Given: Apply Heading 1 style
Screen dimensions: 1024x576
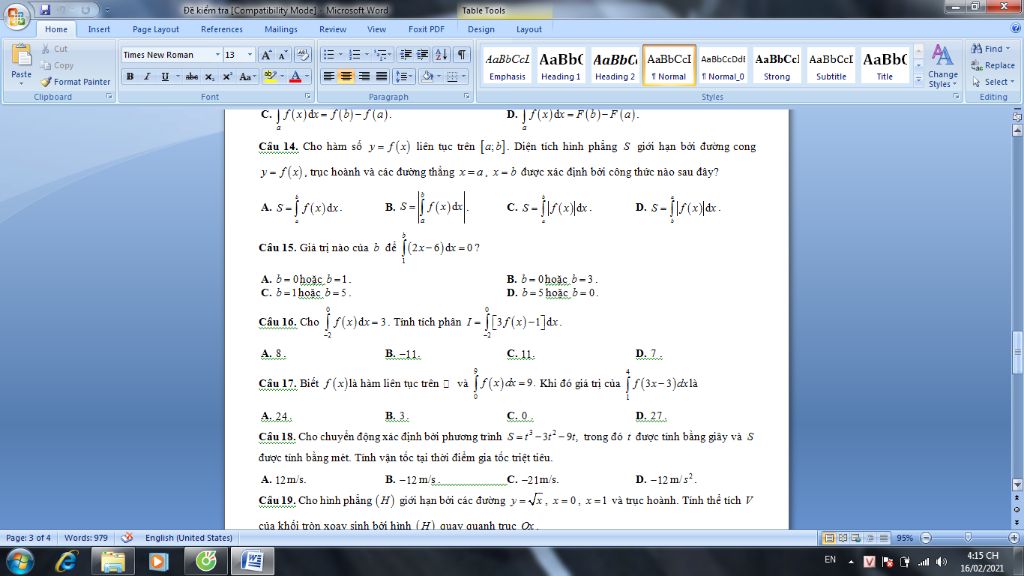Looking at the screenshot, I should pyautogui.click(x=560, y=65).
